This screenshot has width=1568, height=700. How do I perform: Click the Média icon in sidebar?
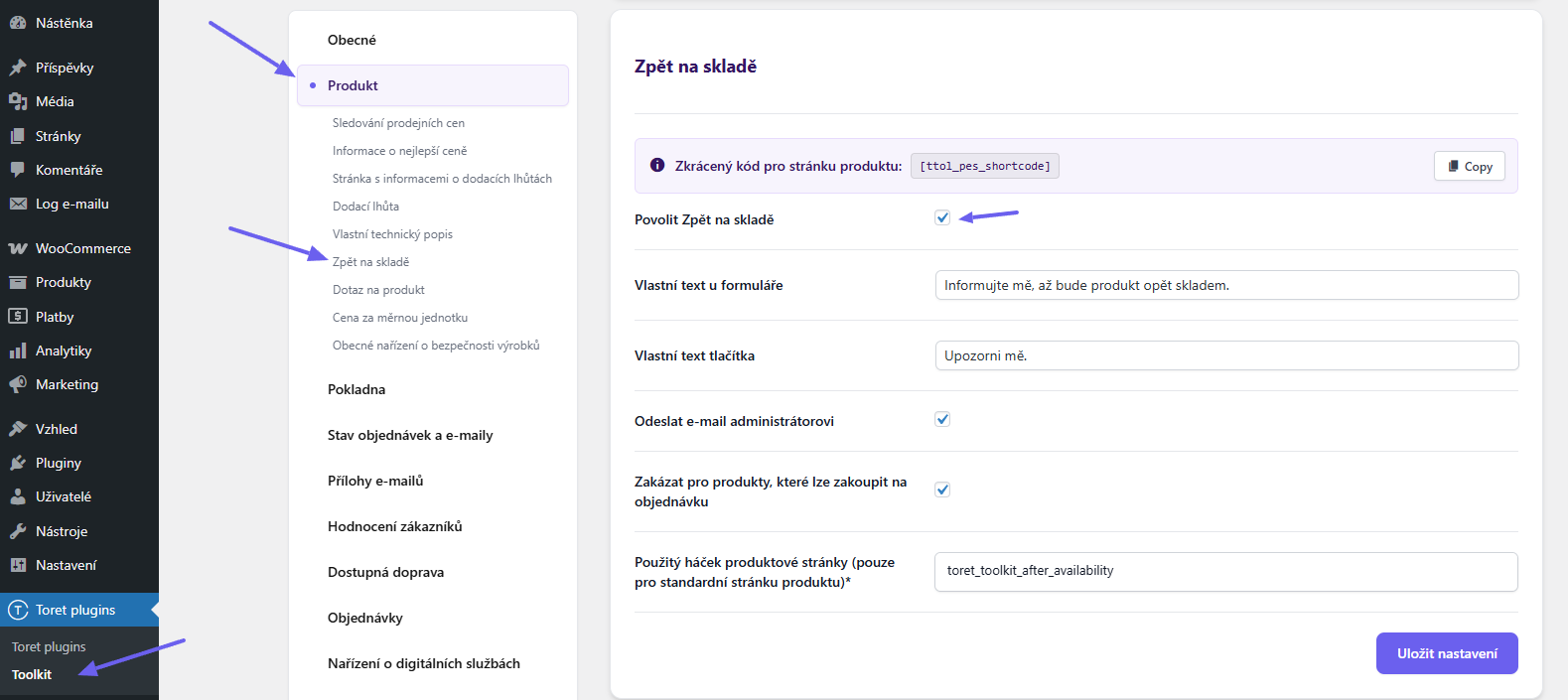[18, 101]
